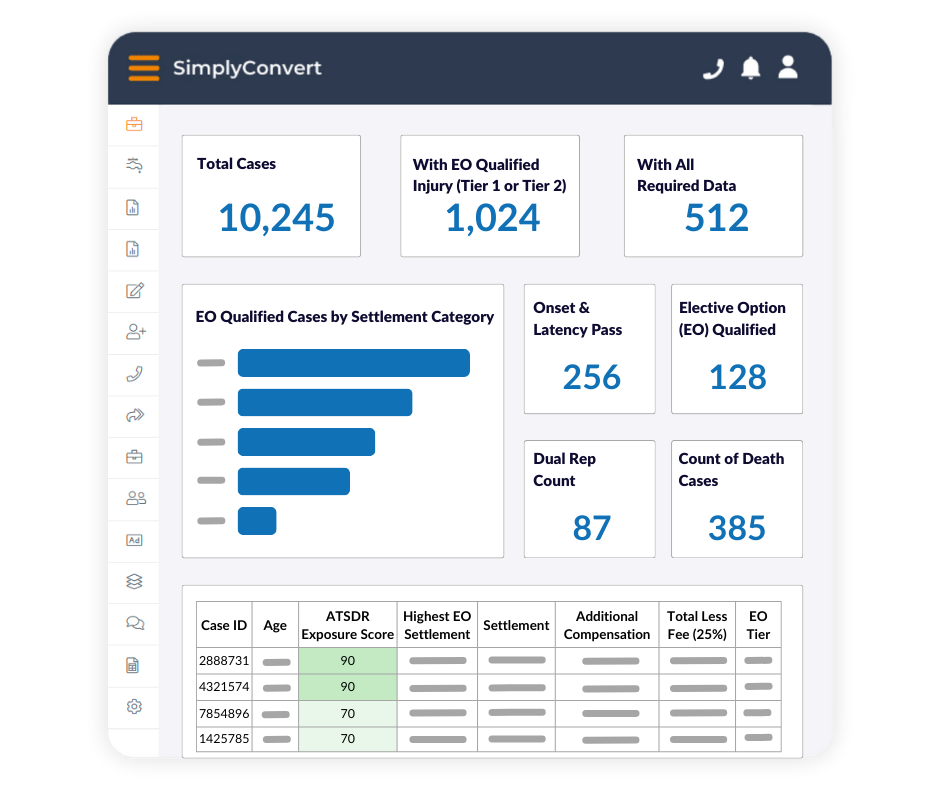Click the EO Tier column header
Viewport: 940px width, 788px height.
point(758,625)
